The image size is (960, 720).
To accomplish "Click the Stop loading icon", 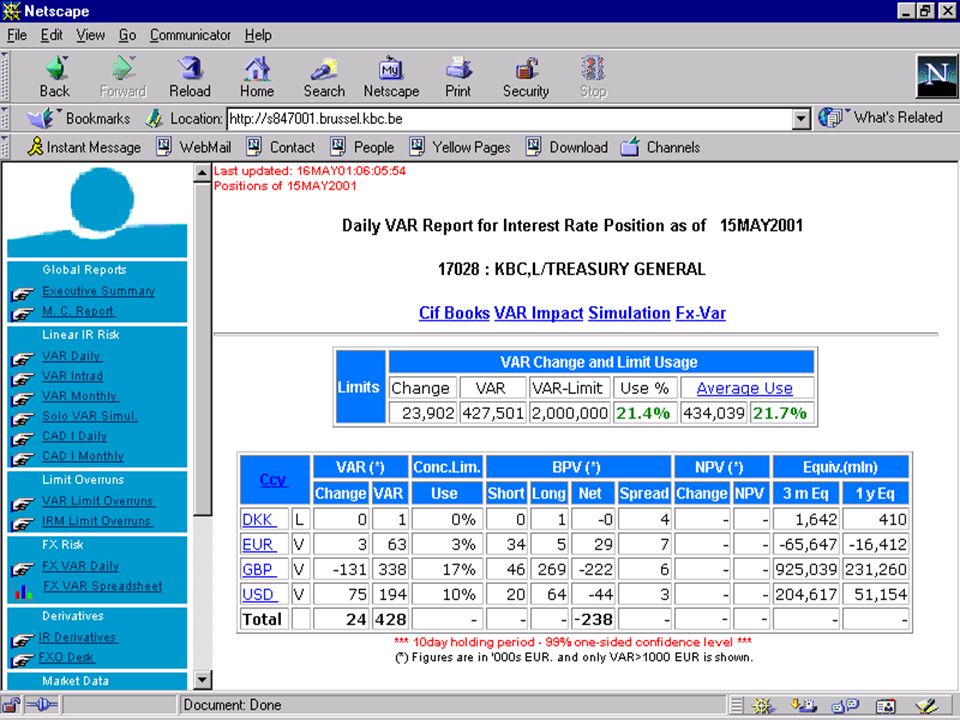I will [x=593, y=76].
